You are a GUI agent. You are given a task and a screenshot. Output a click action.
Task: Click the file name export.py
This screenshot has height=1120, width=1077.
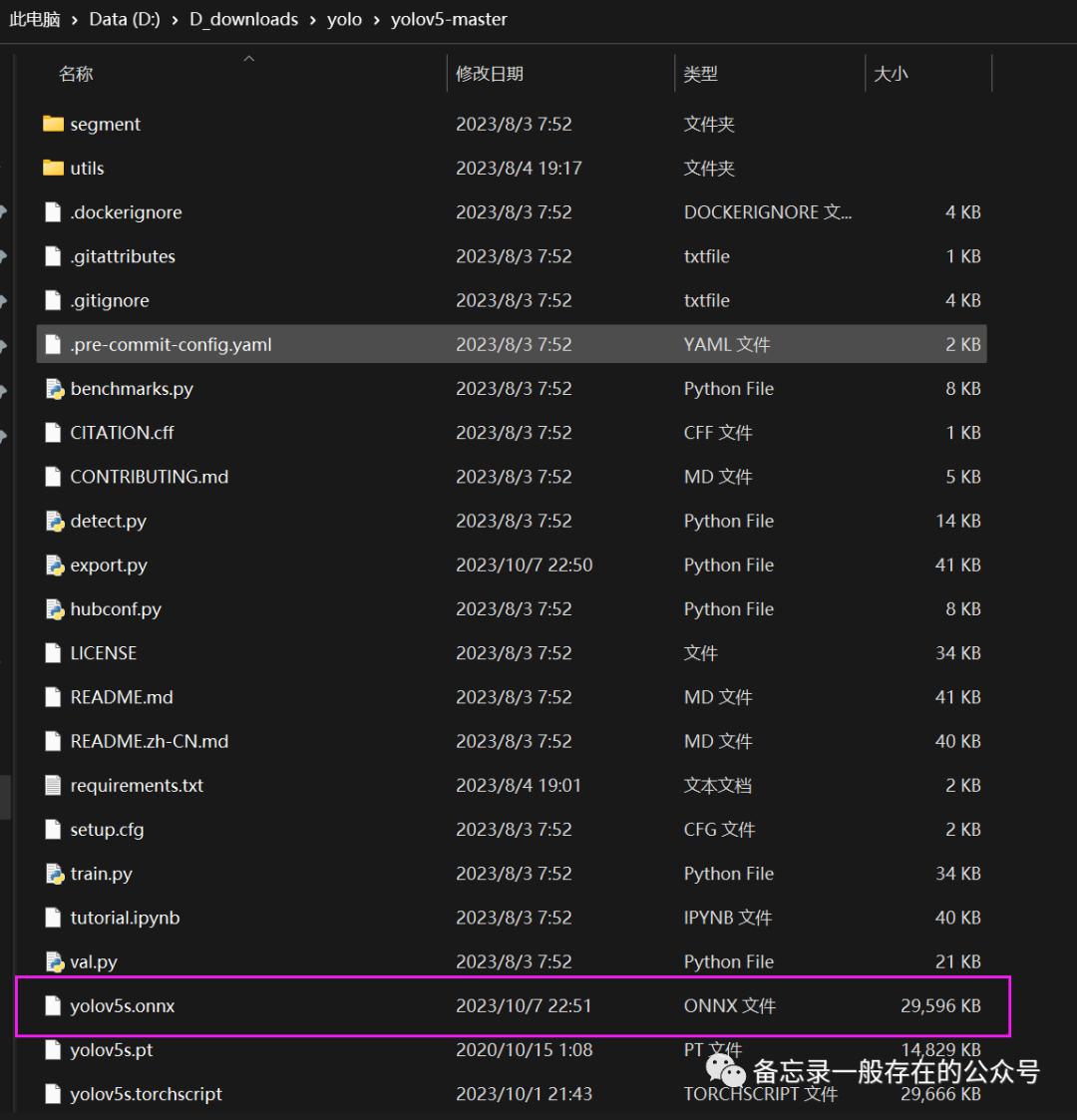[109, 565]
